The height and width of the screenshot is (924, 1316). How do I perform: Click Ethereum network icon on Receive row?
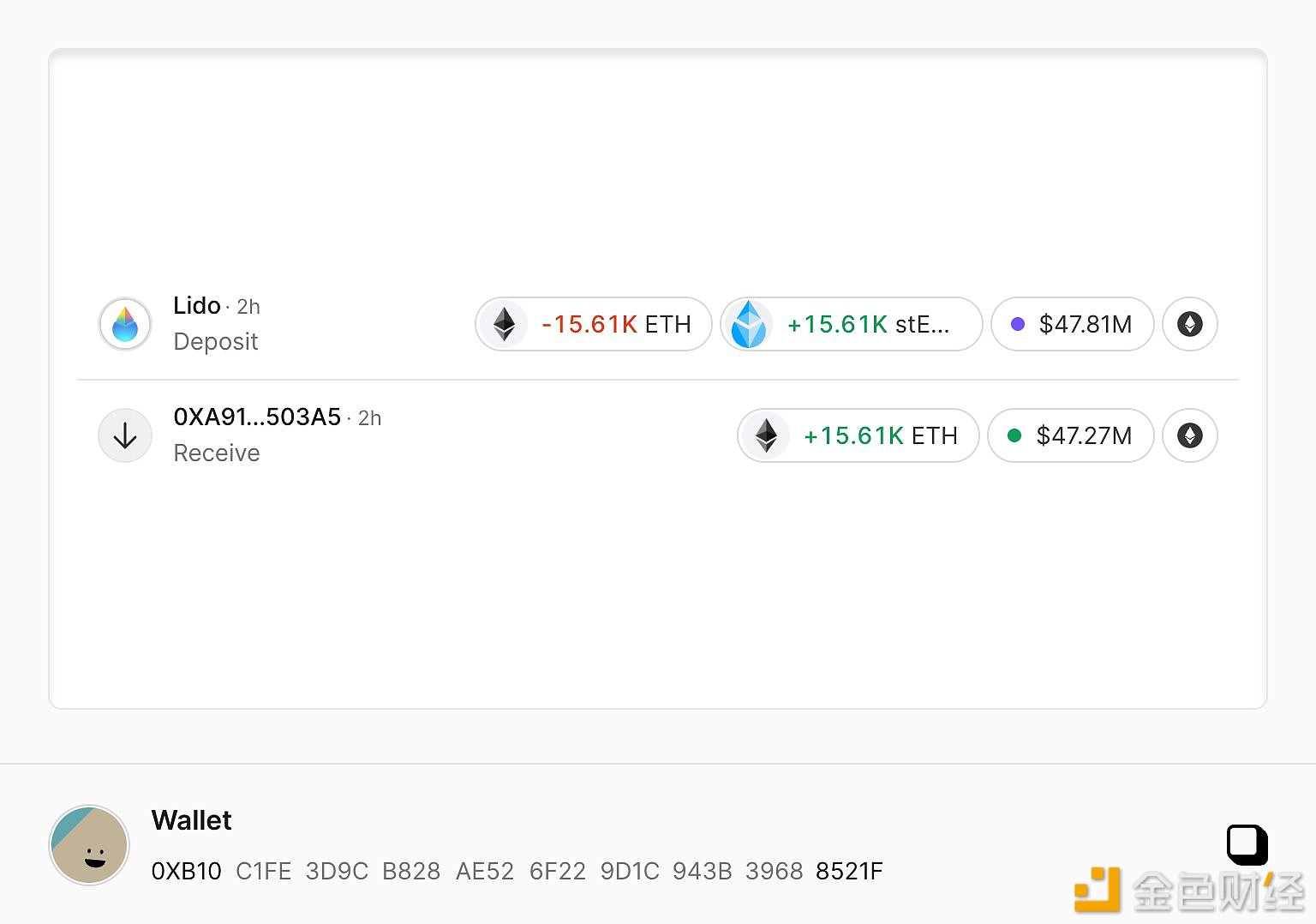(x=1189, y=435)
